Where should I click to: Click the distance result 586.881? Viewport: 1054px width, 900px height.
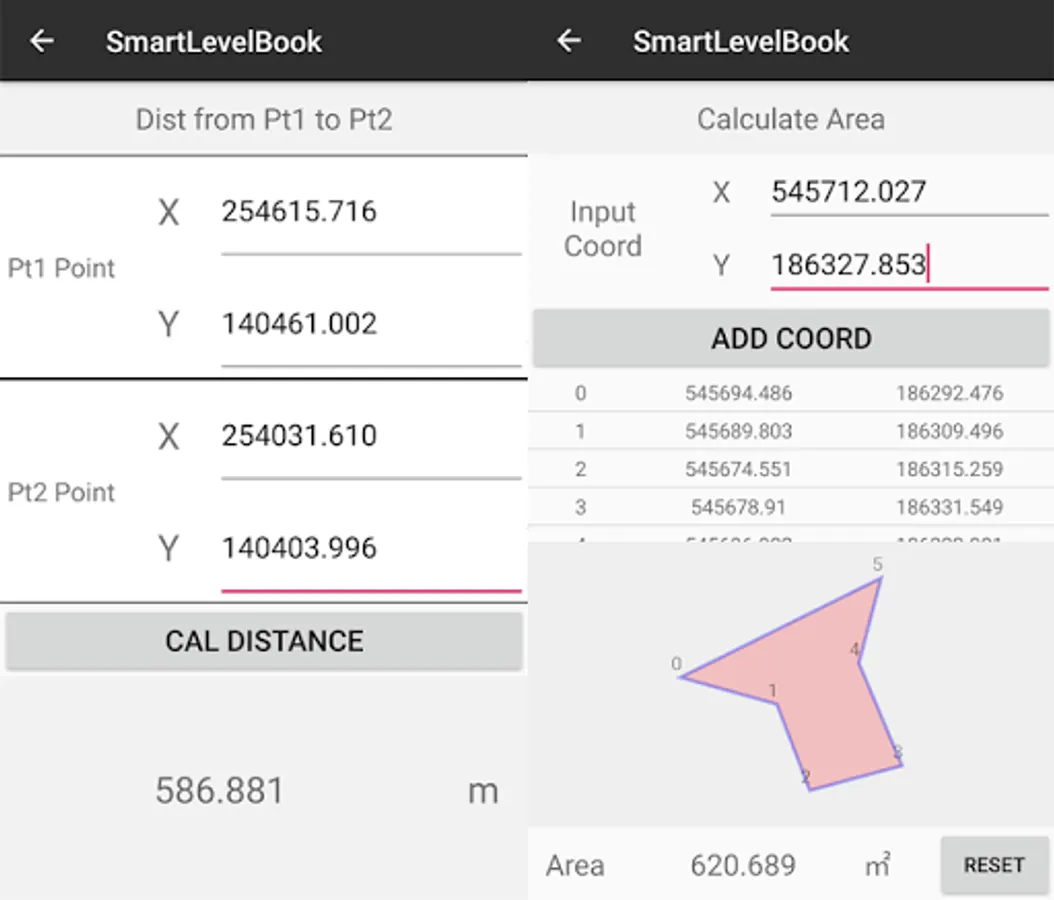point(220,790)
